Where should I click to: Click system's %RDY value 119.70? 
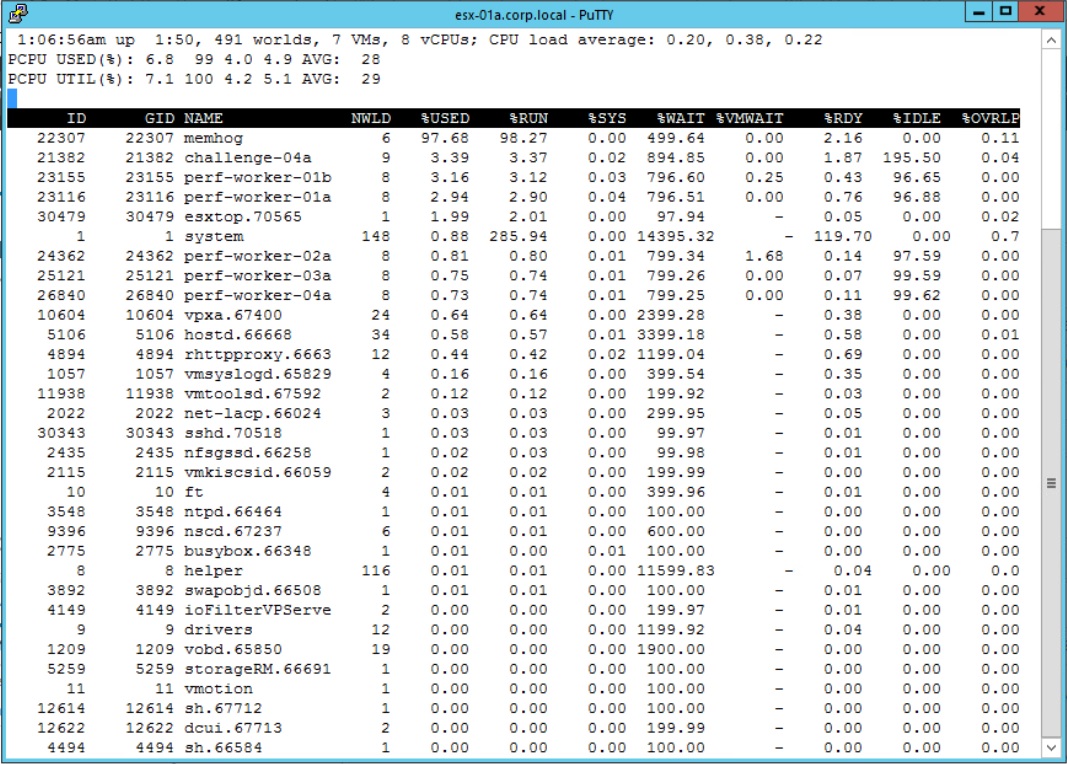(843, 237)
